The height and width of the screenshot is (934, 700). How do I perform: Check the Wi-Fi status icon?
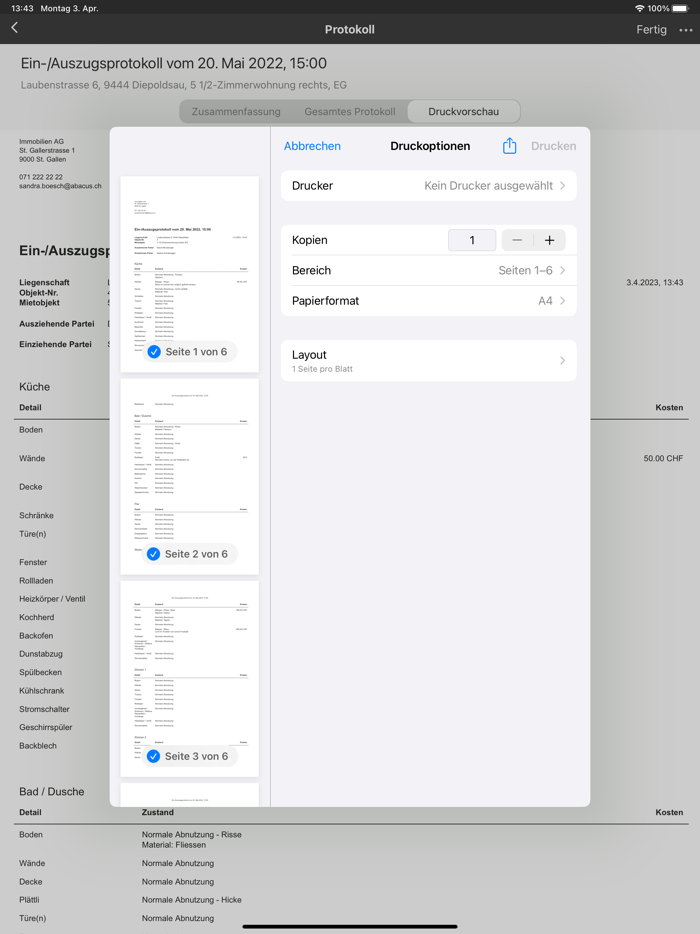640,8
